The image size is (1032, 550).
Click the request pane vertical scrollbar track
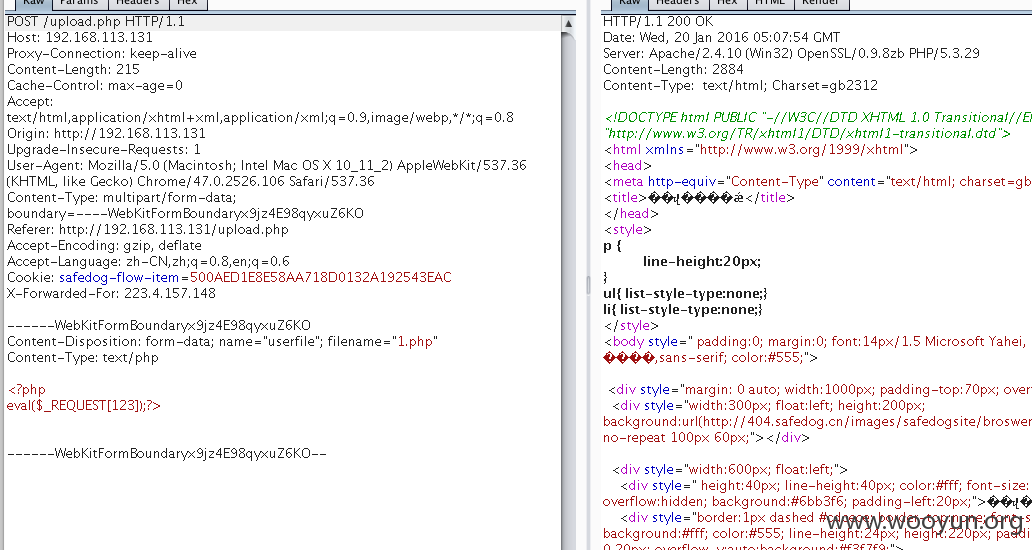(569, 290)
